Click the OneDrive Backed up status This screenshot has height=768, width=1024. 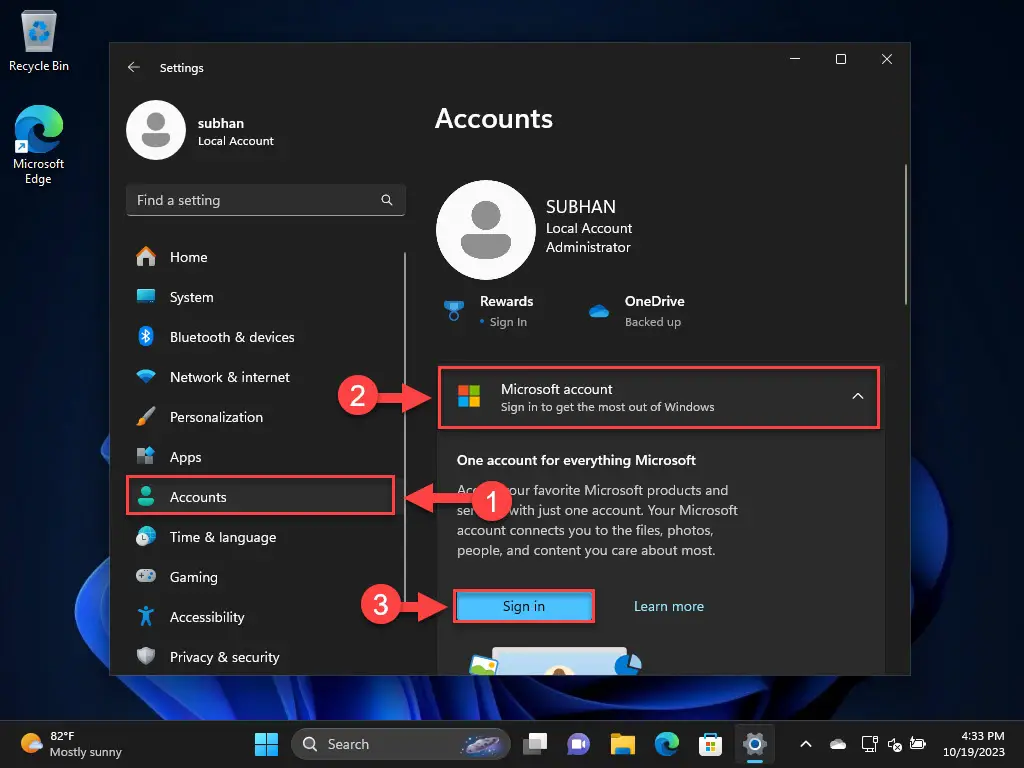pos(652,322)
